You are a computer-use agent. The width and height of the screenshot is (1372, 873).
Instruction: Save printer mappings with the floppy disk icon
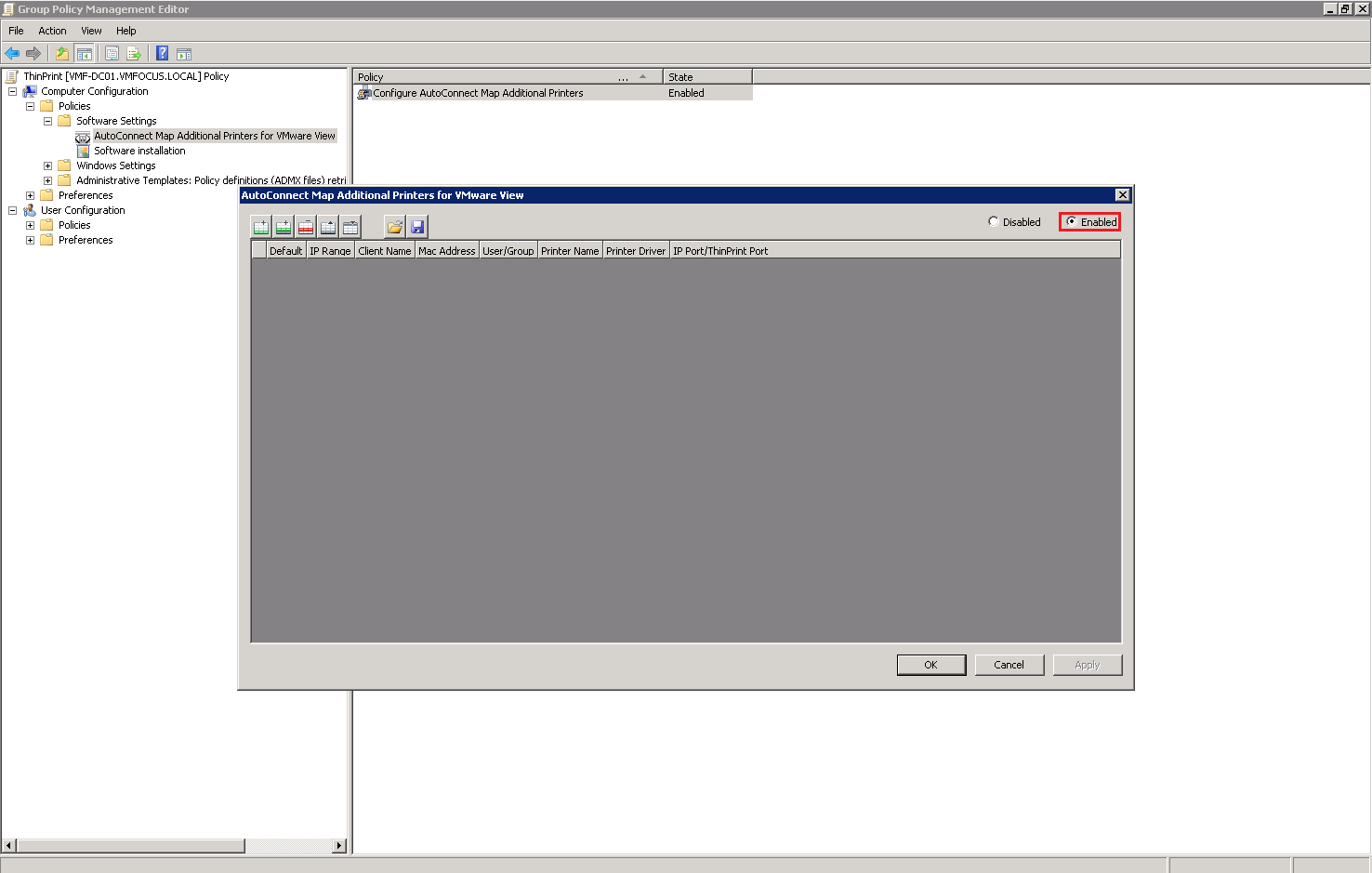pos(417,227)
